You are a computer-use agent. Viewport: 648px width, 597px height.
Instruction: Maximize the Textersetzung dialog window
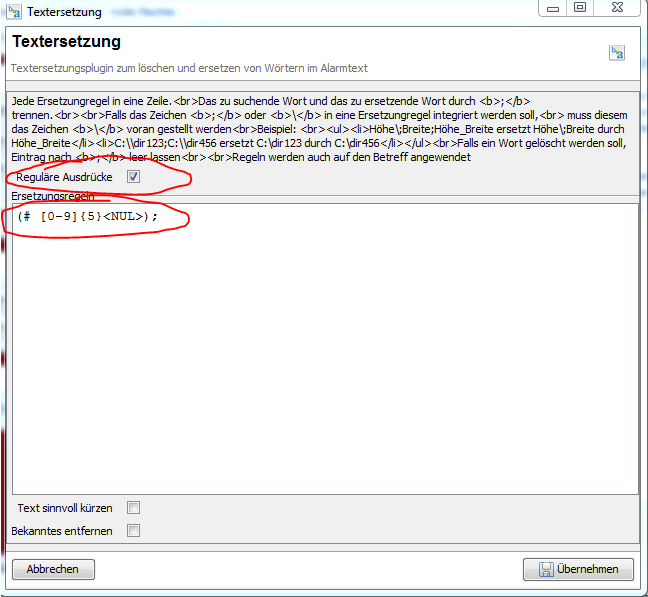(579, 8)
